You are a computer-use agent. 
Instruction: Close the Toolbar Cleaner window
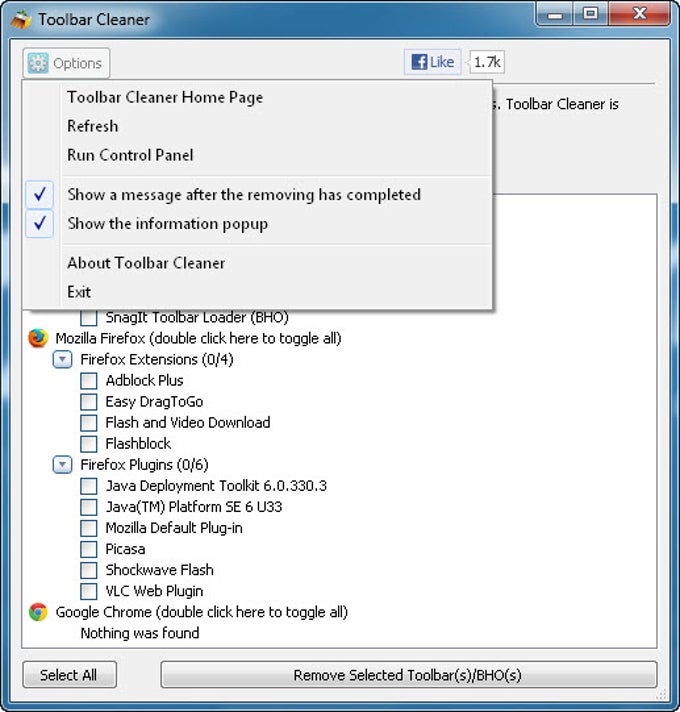click(639, 14)
